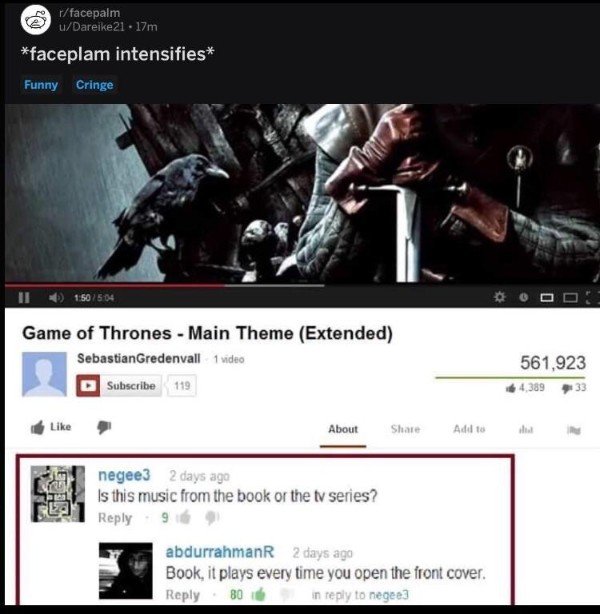Reply to negee3's comment
600x614 pixels.
pyautogui.click(x=115, y=518)
